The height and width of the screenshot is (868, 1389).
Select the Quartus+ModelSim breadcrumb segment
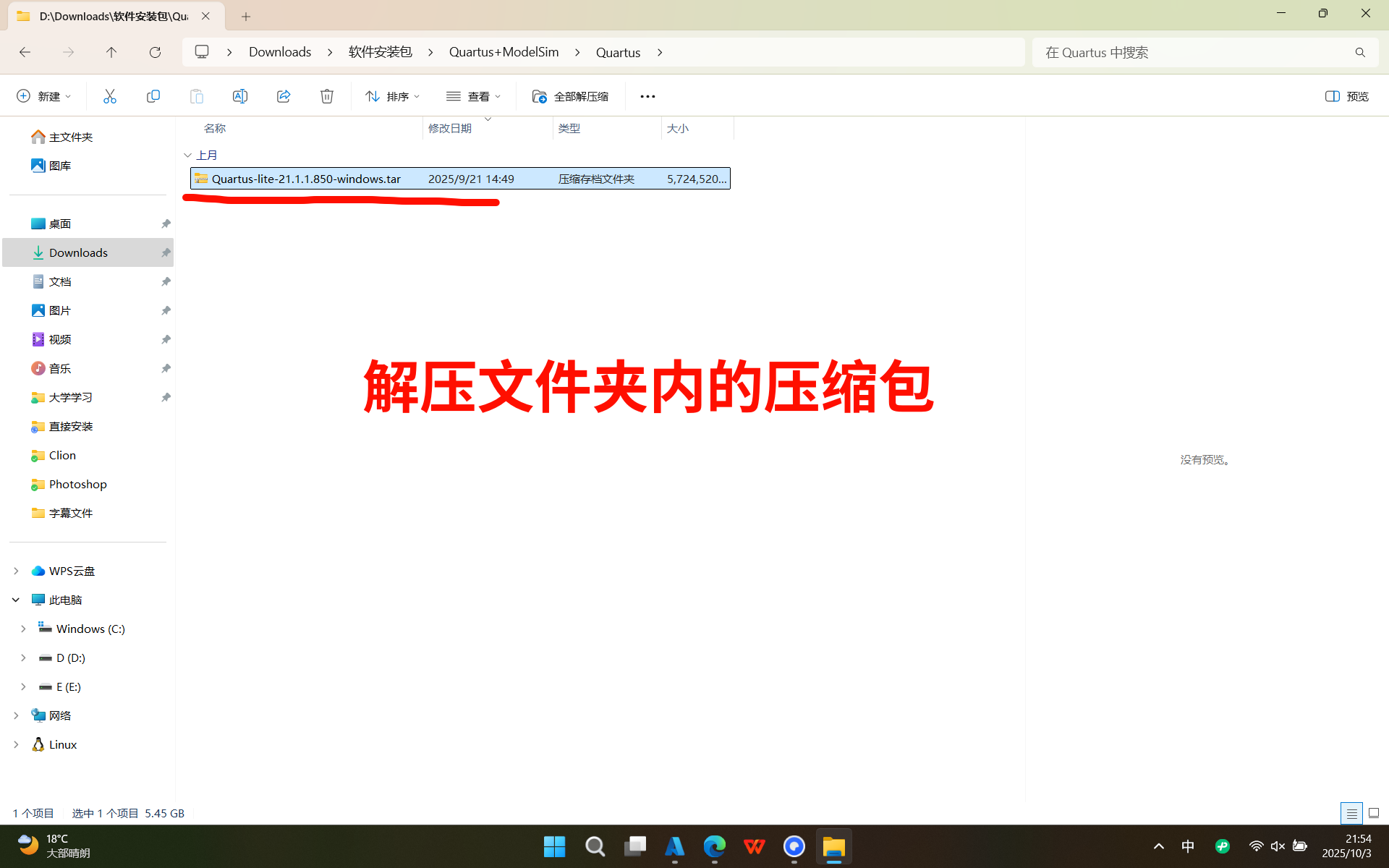click(x=504, y=52)
